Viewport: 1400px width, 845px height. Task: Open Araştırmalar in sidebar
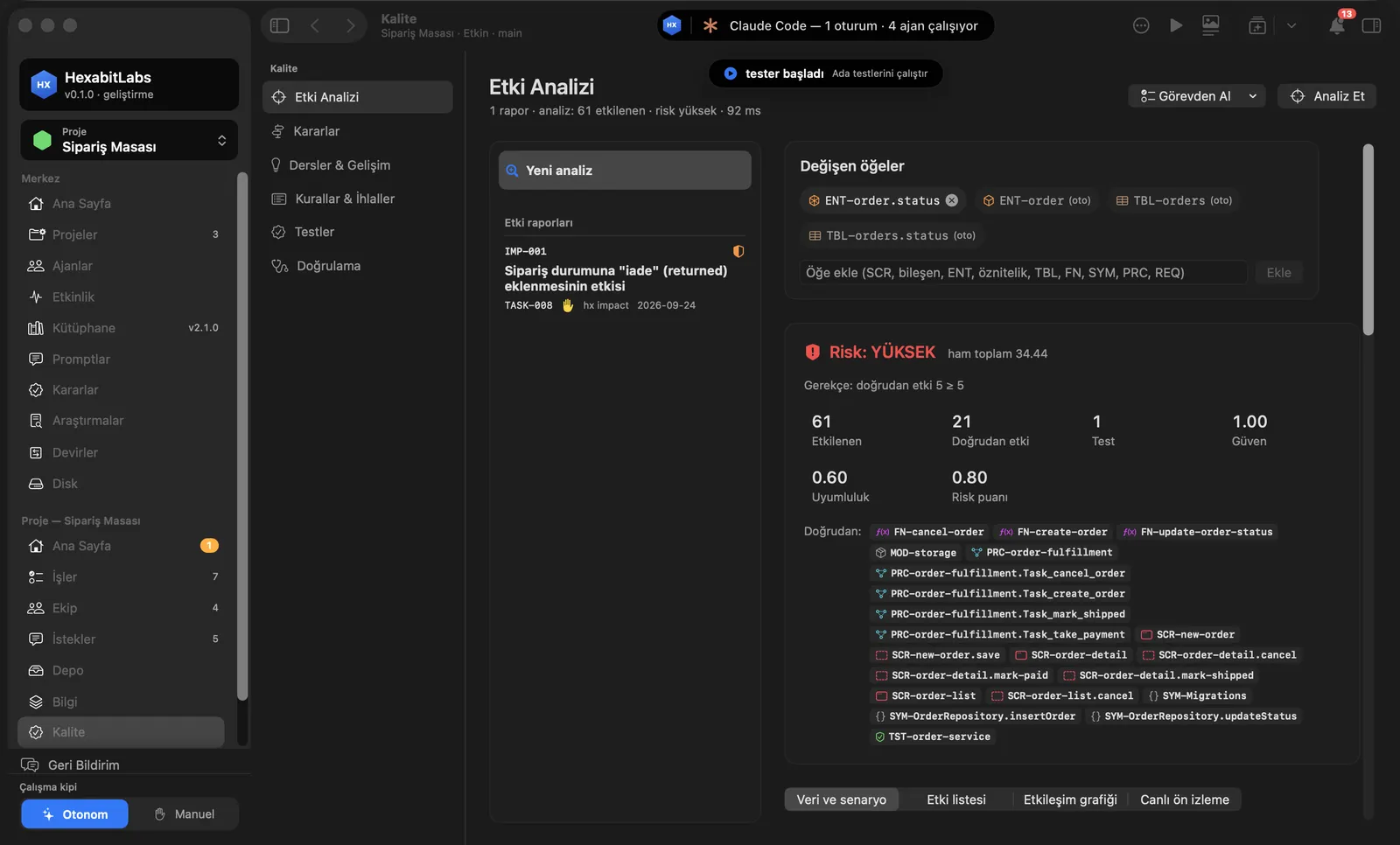[122, 421]
